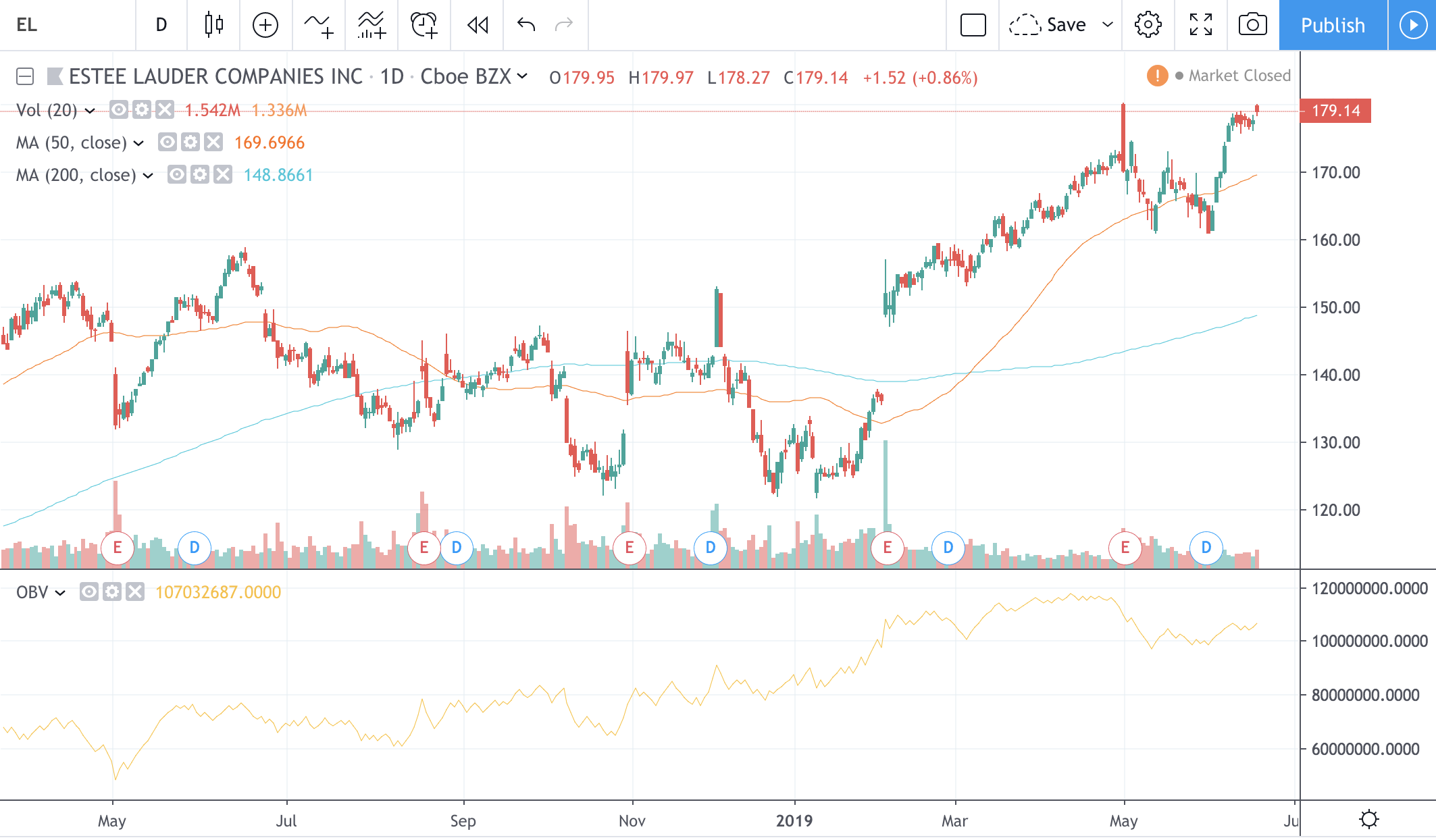Expand the Save options arrow
The width and height of the screenshot is (1436, 840).
click(x=1108, y=25)
